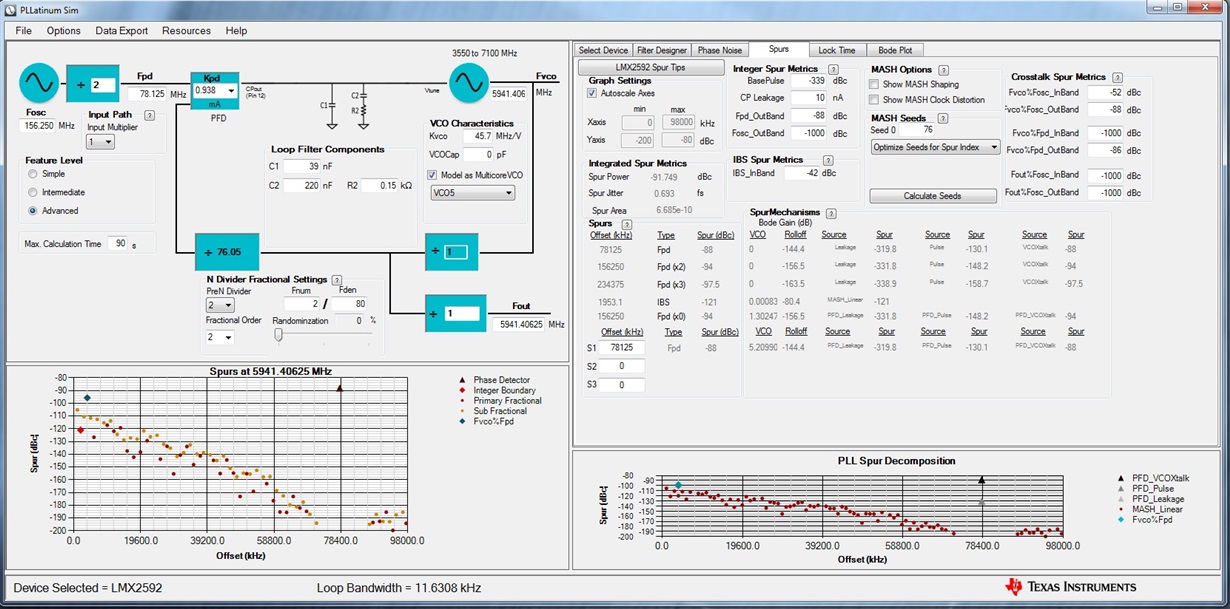Click Integer Boundary legend entry
This screenshot has width=1230, height=609.
point(498,390)
